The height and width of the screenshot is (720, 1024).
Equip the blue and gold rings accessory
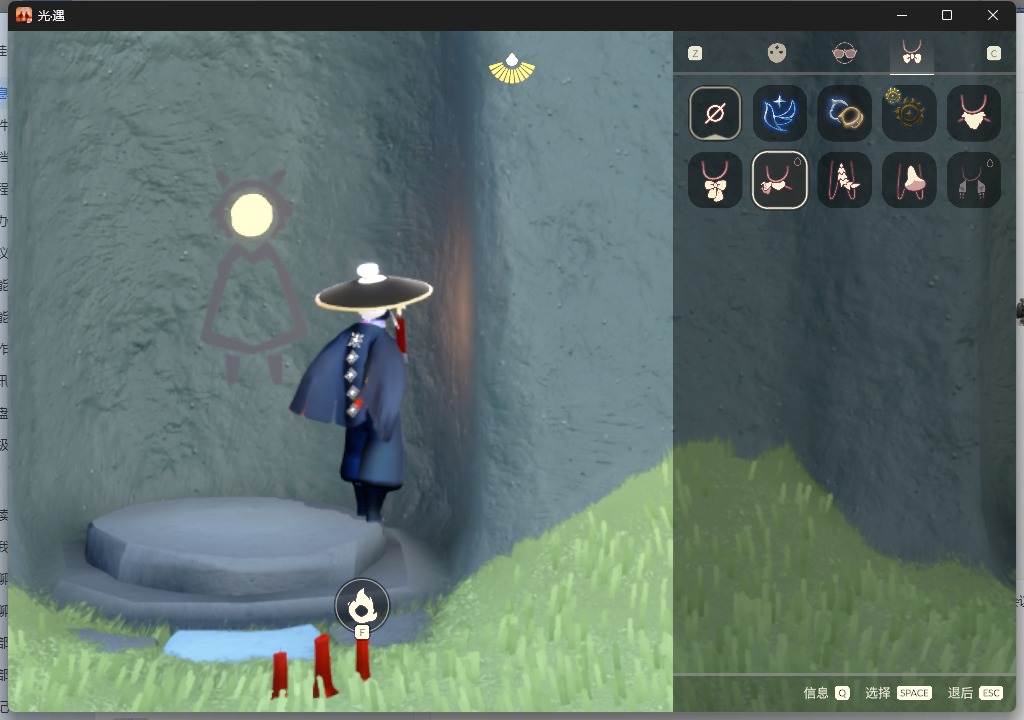pos(844,114)
